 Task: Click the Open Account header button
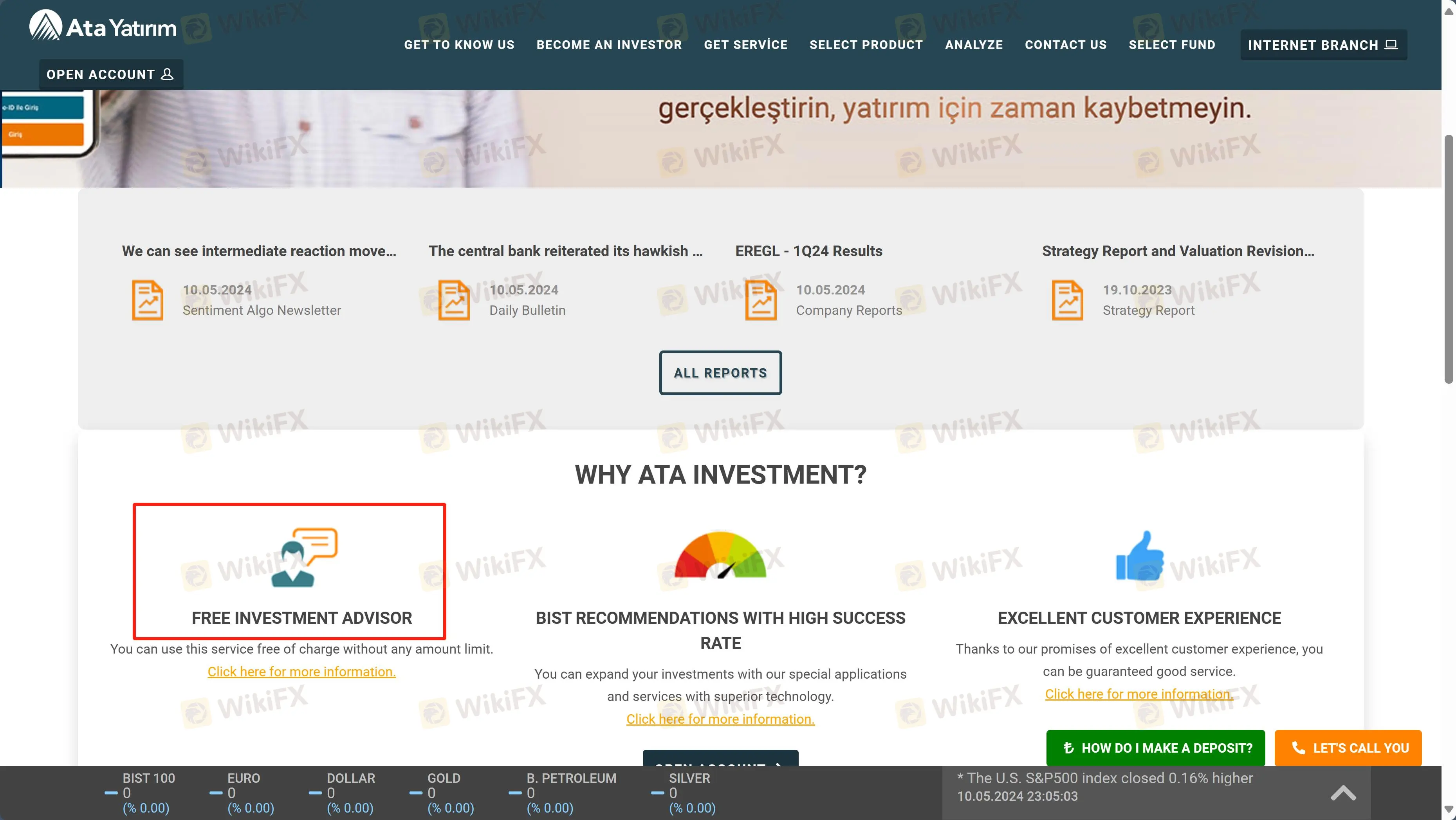(x=110, y=75)
